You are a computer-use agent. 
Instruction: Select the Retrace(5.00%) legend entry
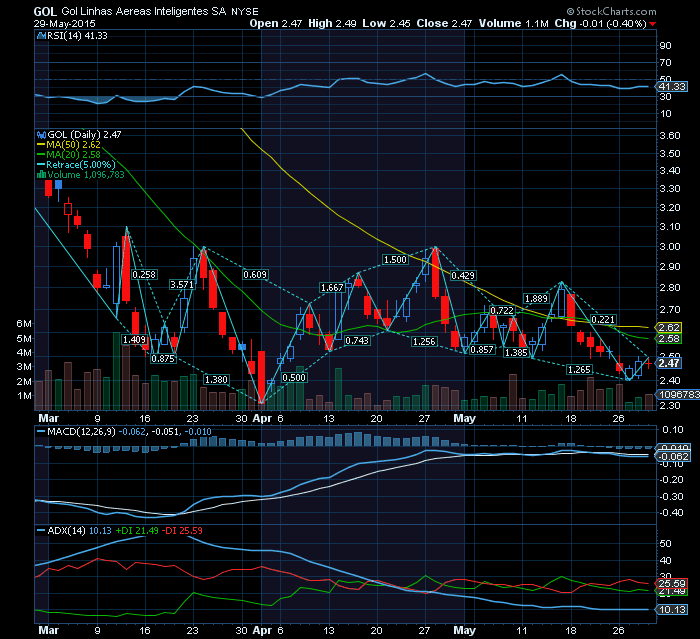point(76,164)
